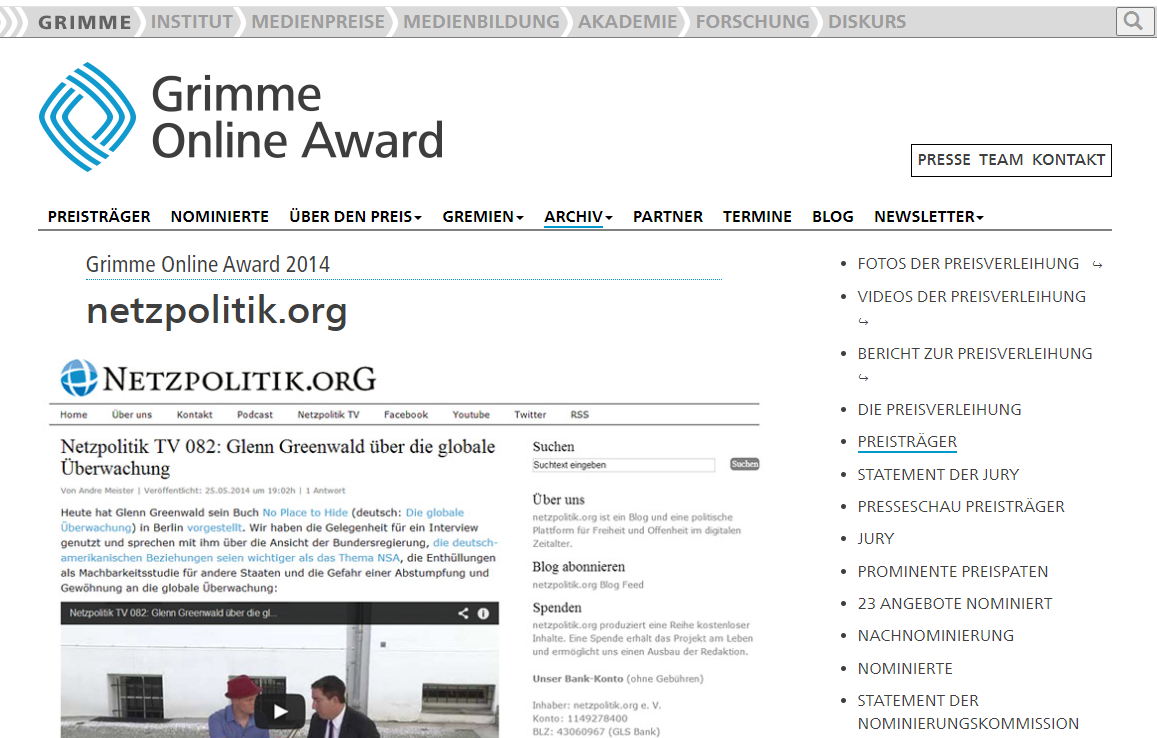Open Nachnominierung sidebar link

pyautogui.click(x=936, y=635)
